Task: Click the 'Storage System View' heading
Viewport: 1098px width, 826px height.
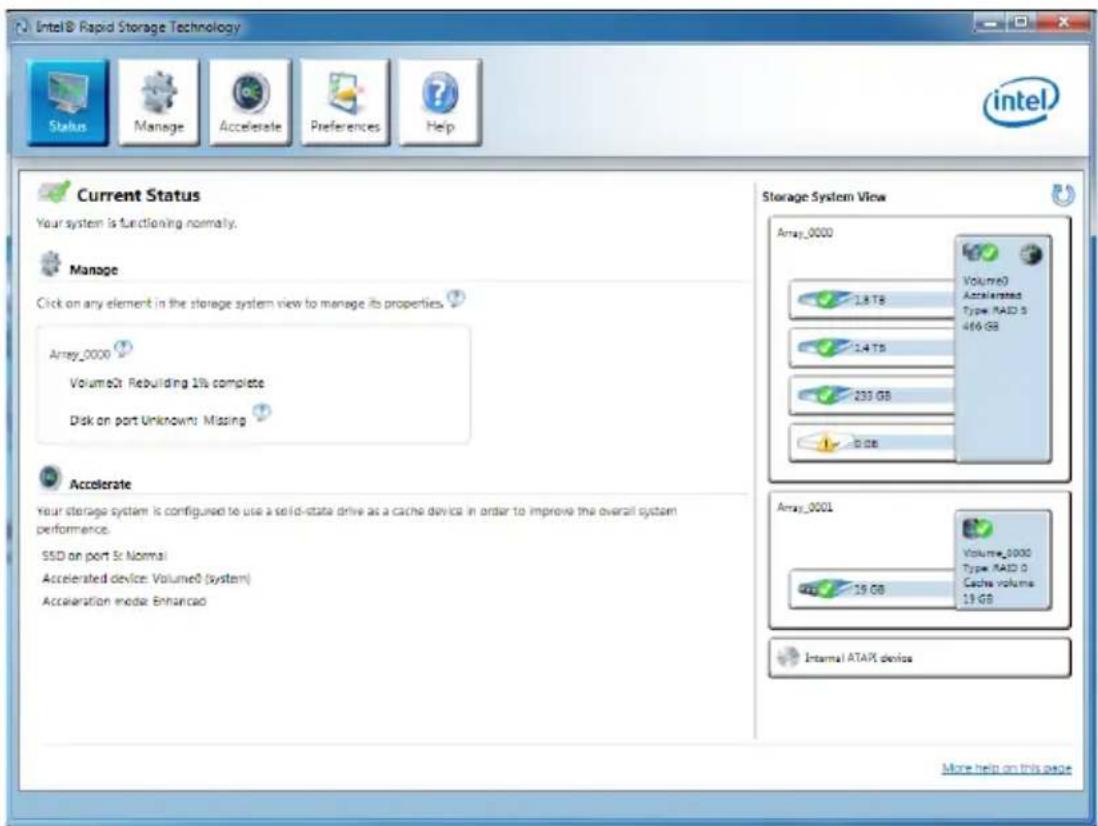Action: (x=824, y=197)
